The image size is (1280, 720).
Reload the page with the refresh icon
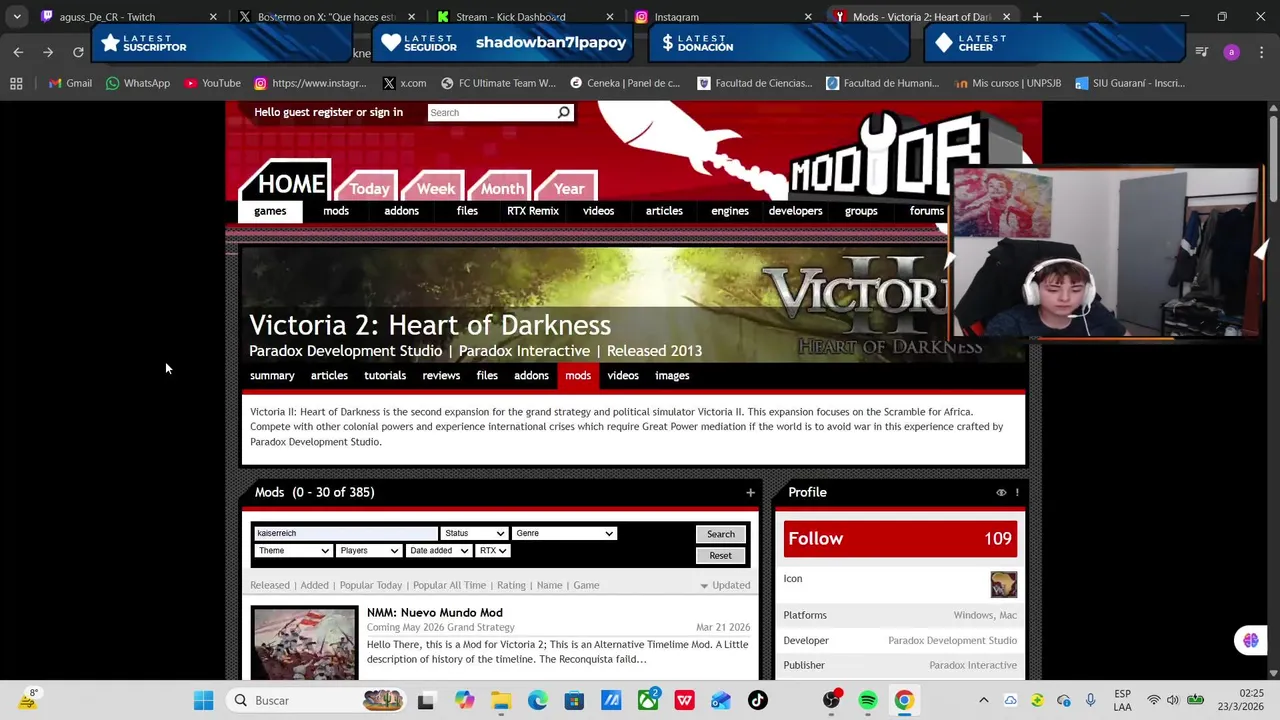pos(78,52)
